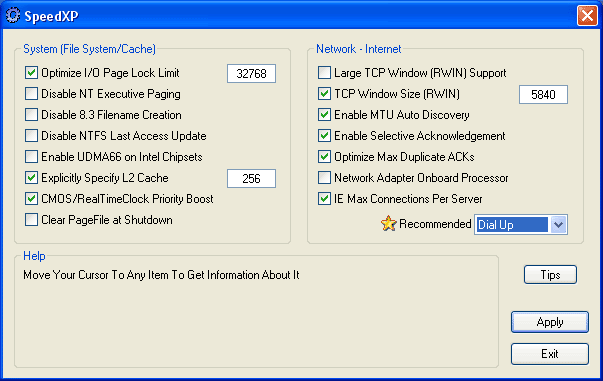Viewport: 603px width, 381px height.
Task: Click the TCP Window Size 5840 field
Action: (x=543, y=95)
